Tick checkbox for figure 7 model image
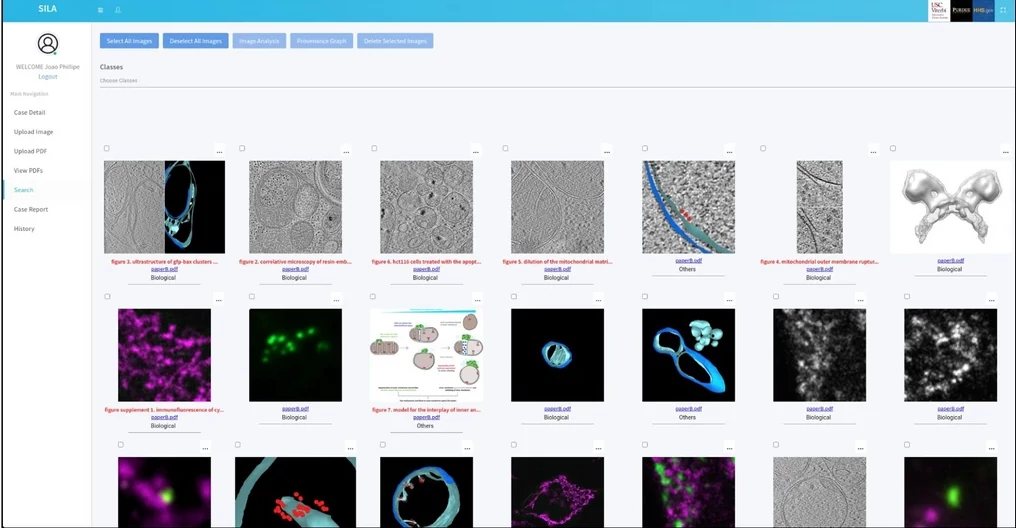The image size is (1016, 528). pos(373,297)
